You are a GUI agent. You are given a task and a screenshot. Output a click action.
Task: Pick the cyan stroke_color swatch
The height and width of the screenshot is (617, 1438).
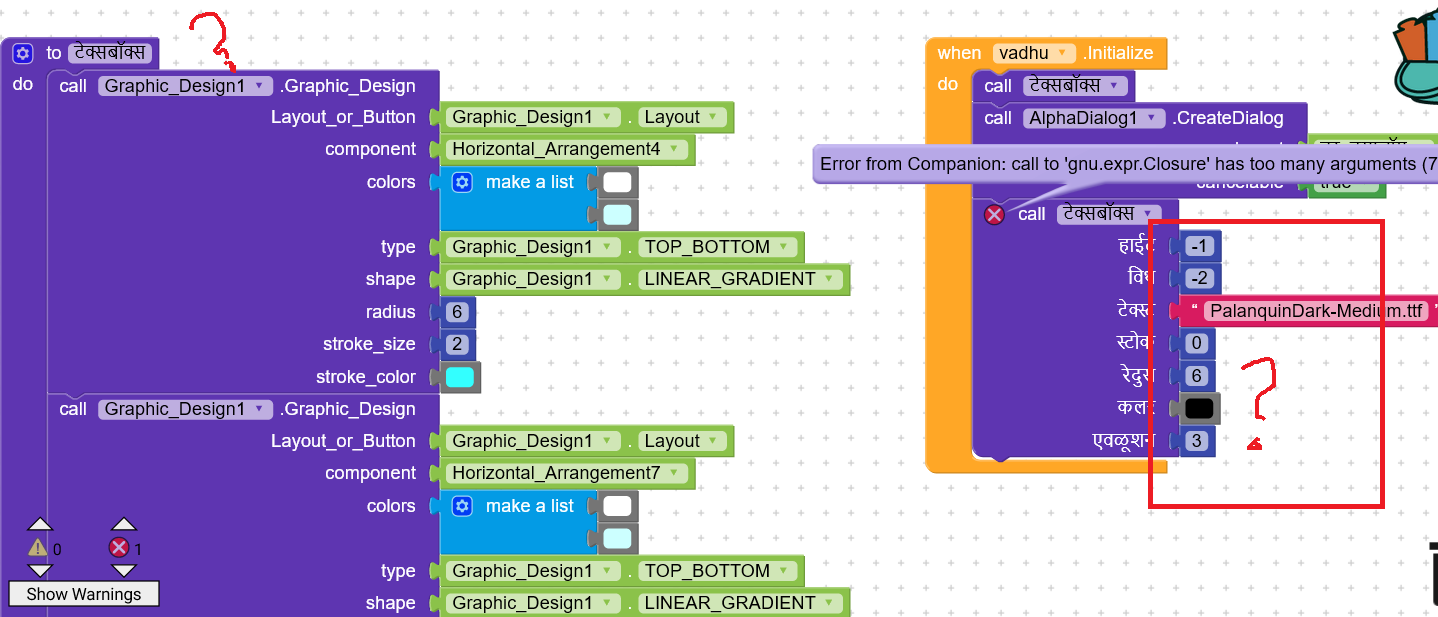pos(460,377)
